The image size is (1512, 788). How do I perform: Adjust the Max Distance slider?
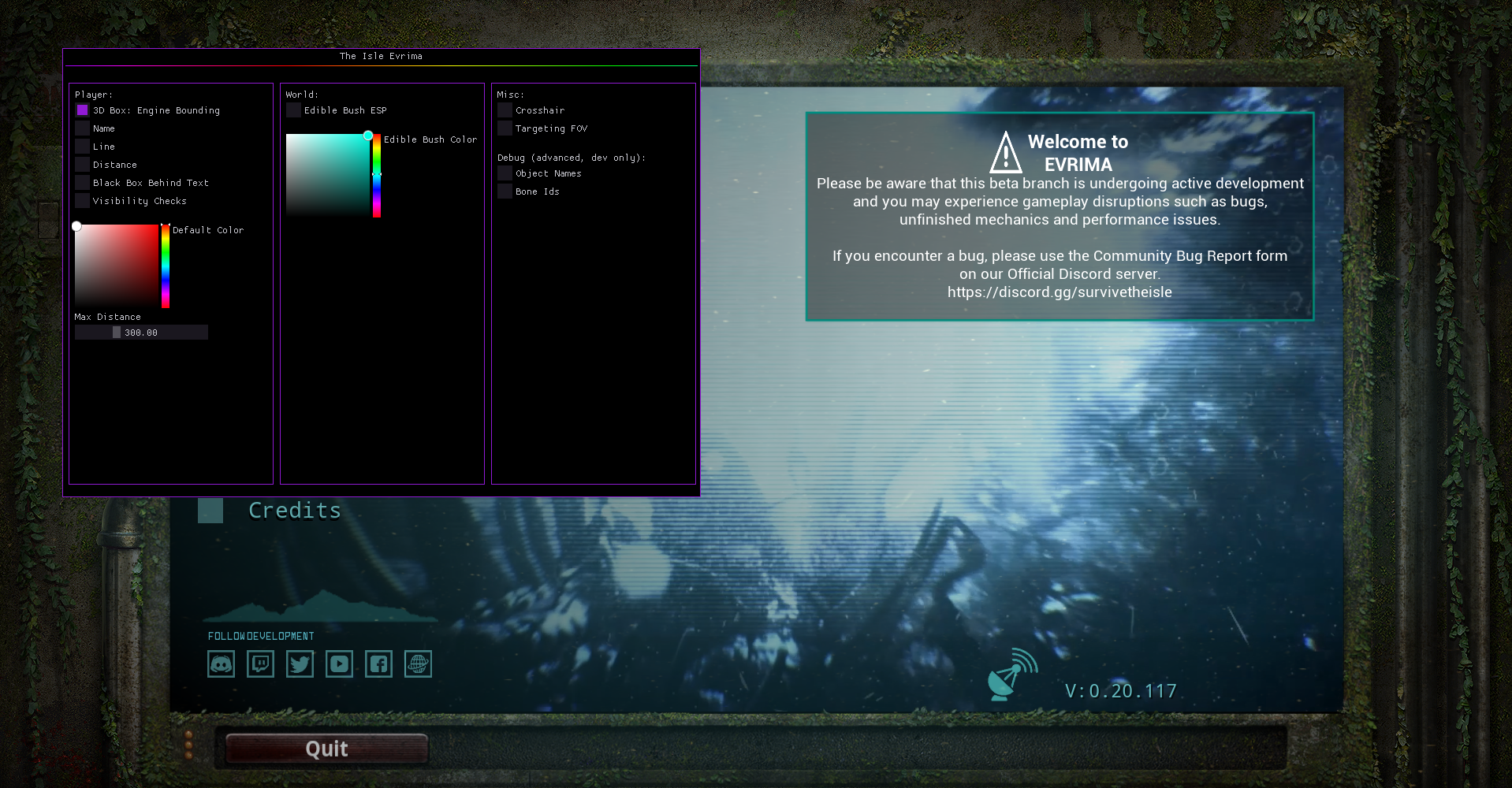click(141, 333)
